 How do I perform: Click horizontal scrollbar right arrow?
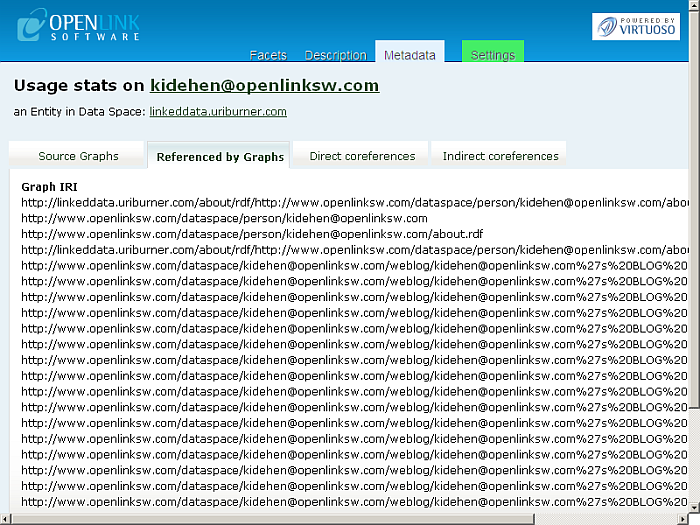click(x=683, y=519)
